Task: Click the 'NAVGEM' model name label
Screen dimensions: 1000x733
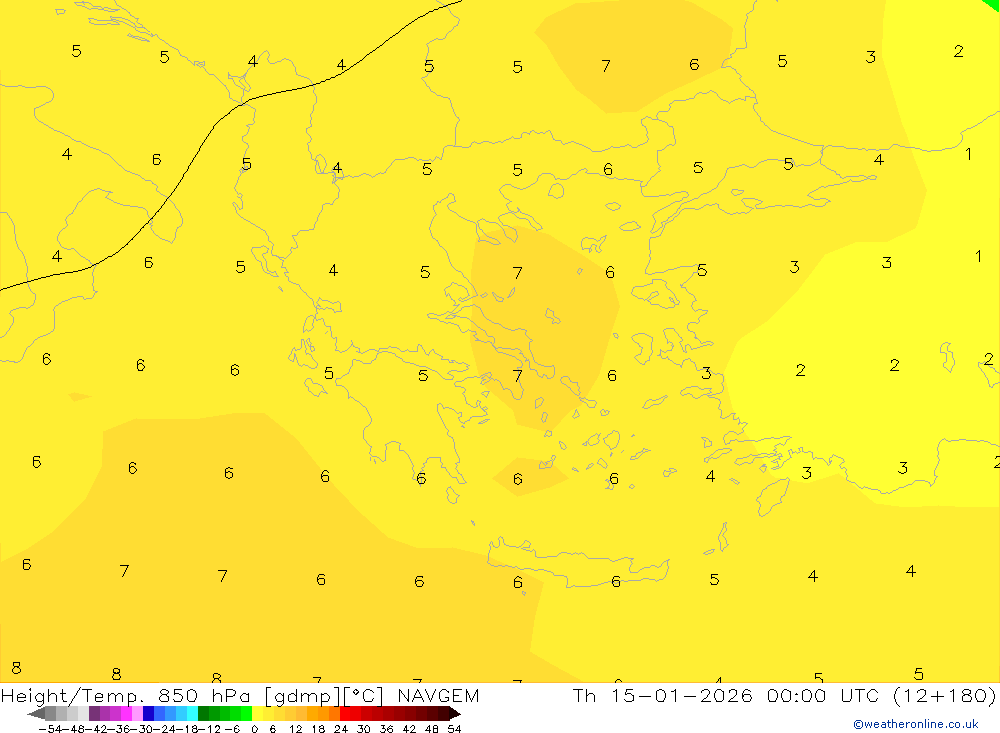Action: coord(438,695)
